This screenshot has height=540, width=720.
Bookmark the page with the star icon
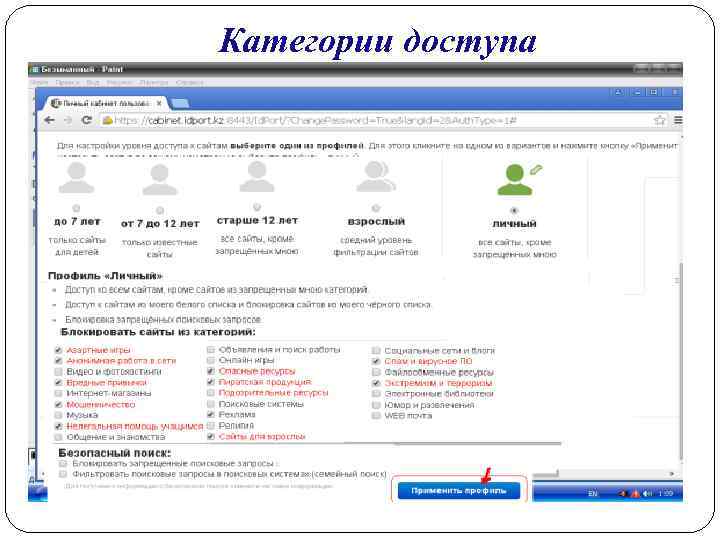click(659, 120)
